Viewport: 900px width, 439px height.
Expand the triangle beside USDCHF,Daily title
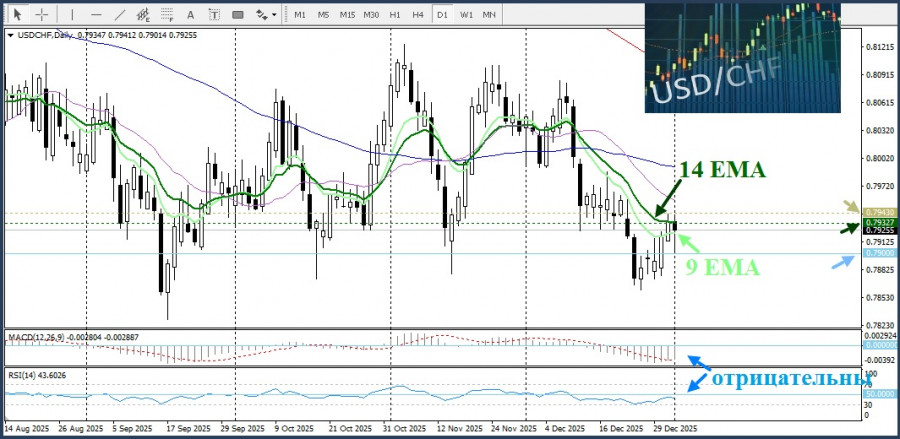point(10,35)
